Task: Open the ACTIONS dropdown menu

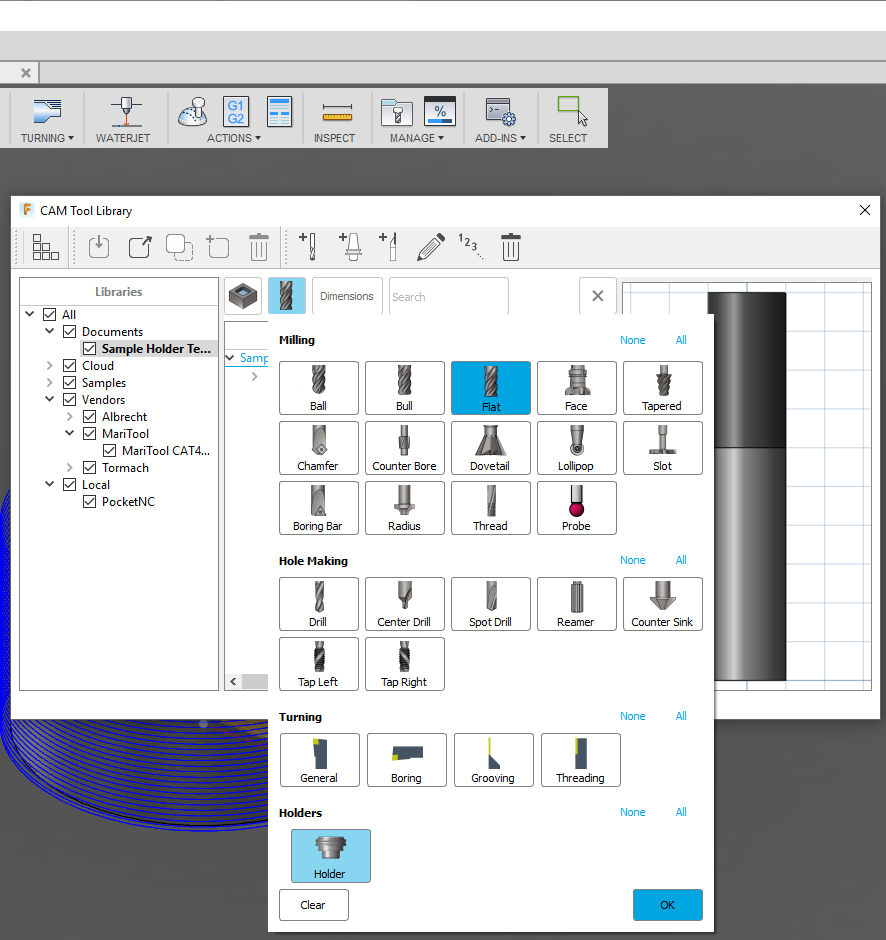Action: click(234, 138)
